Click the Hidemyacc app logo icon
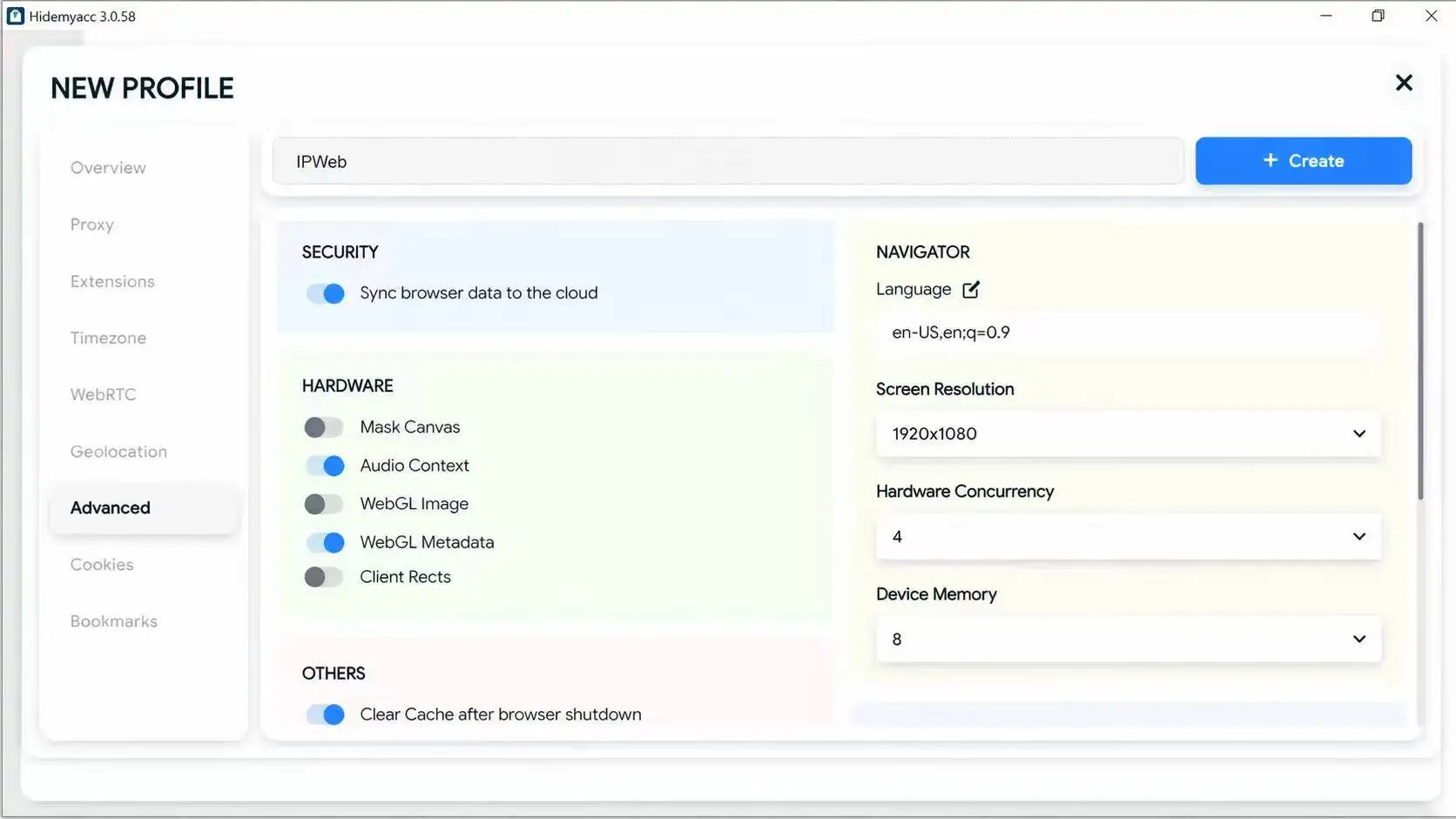 coord(15,16)
